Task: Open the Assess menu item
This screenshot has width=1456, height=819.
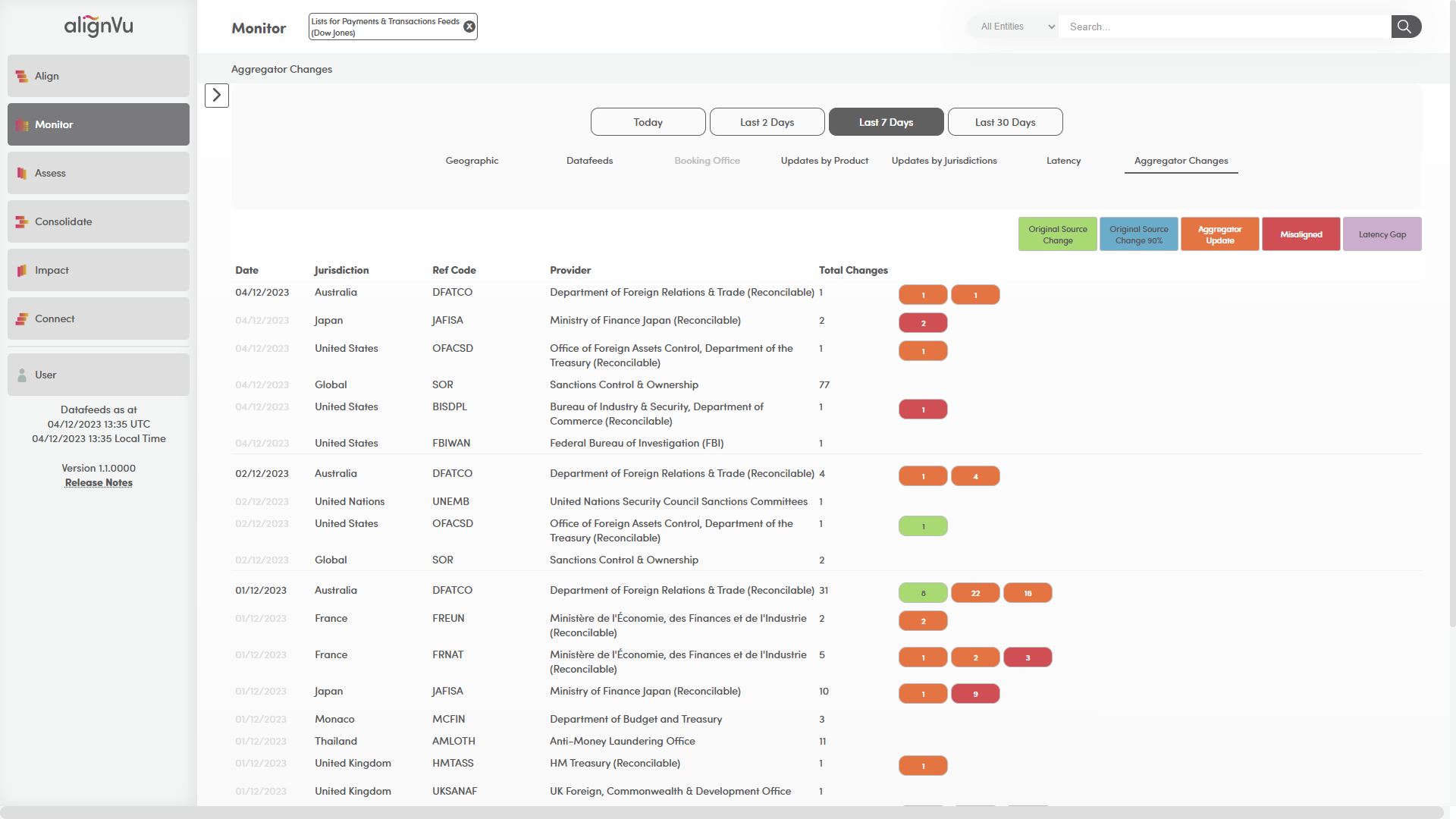Action: click(x=99, y=173)
